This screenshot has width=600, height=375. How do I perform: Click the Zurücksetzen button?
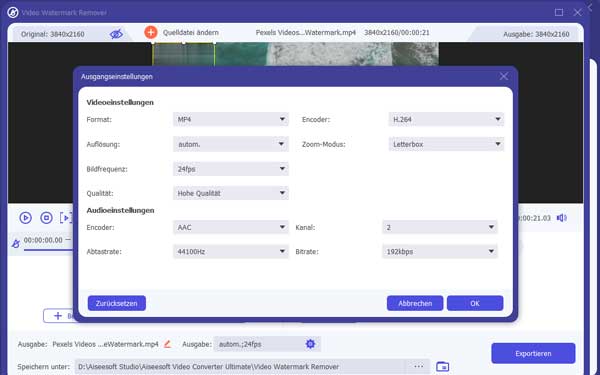pyautogui.click(x=117, y=303)
